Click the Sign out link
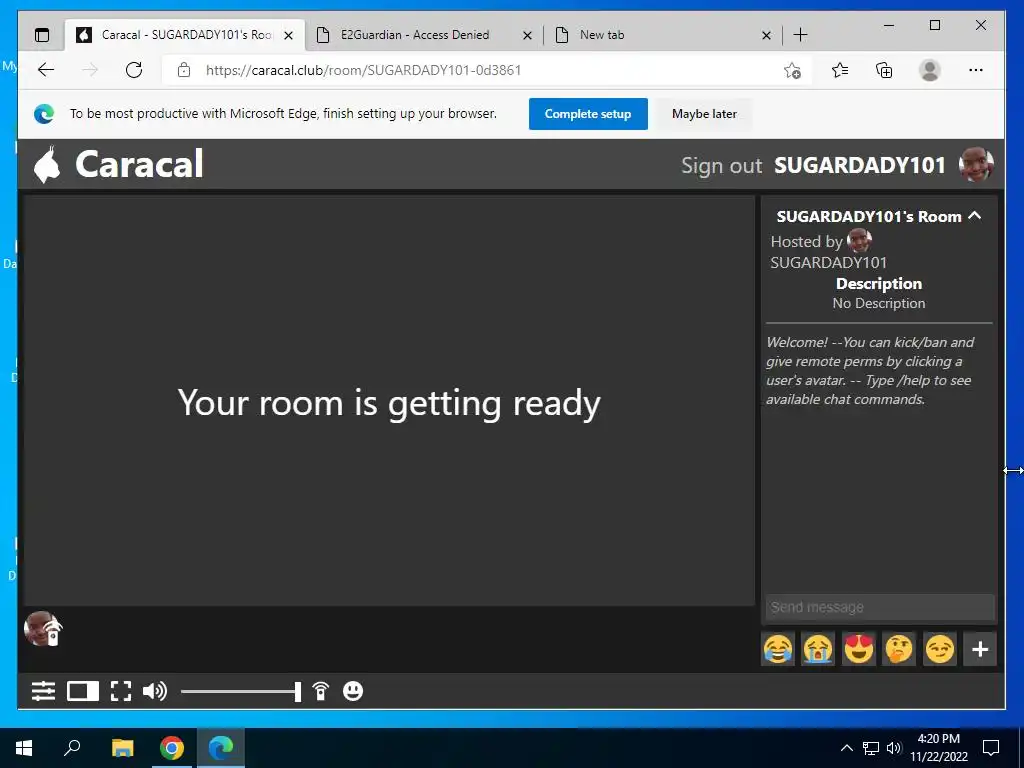This screenshot has width=1024, height=768. [722, 165]
